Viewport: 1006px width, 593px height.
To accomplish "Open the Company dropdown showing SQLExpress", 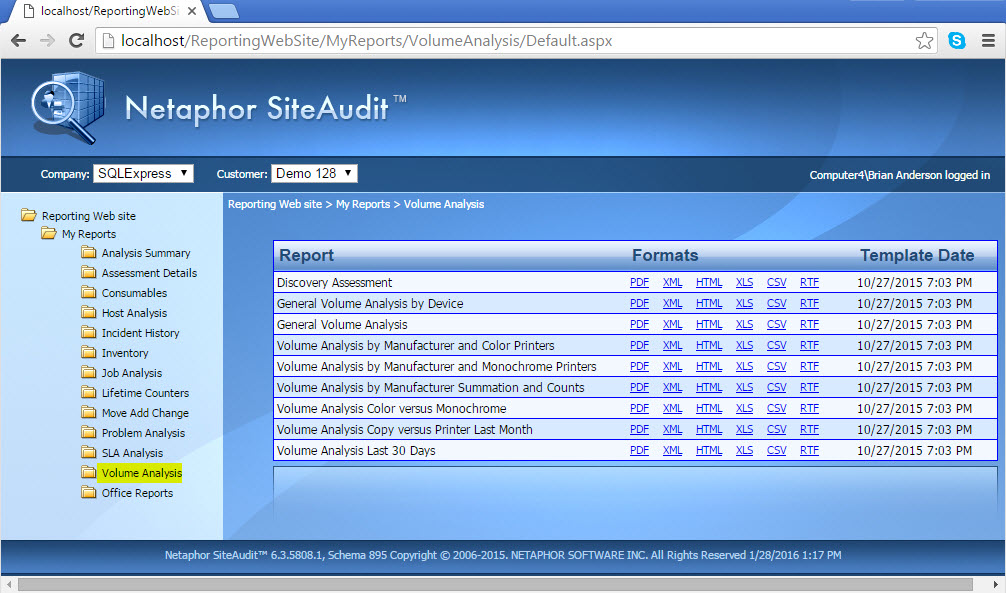I will pyautogui.click(x=143, y=173).
